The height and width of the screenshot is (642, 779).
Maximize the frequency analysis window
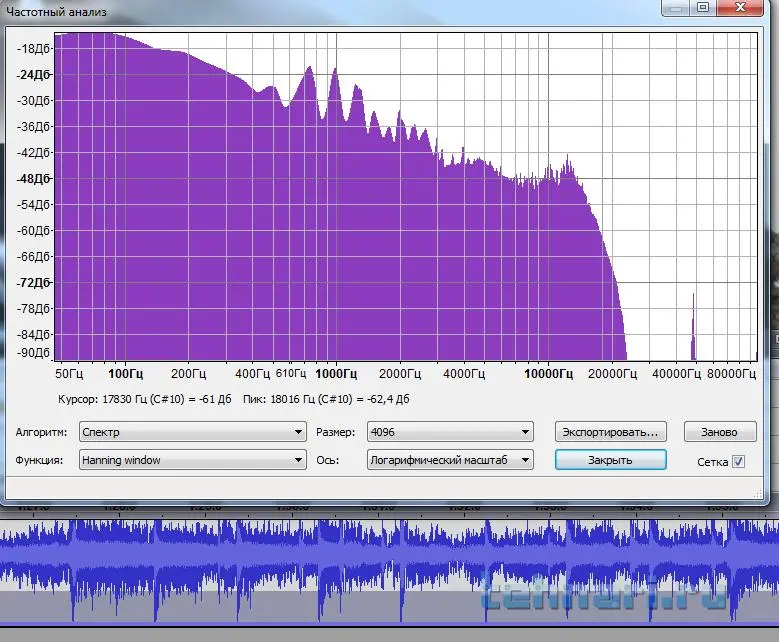point(703,8)
